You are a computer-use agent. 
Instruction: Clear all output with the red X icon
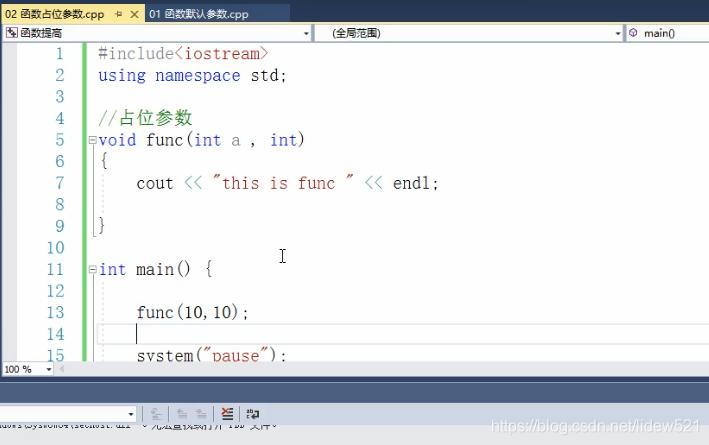(x=227, y=414)
